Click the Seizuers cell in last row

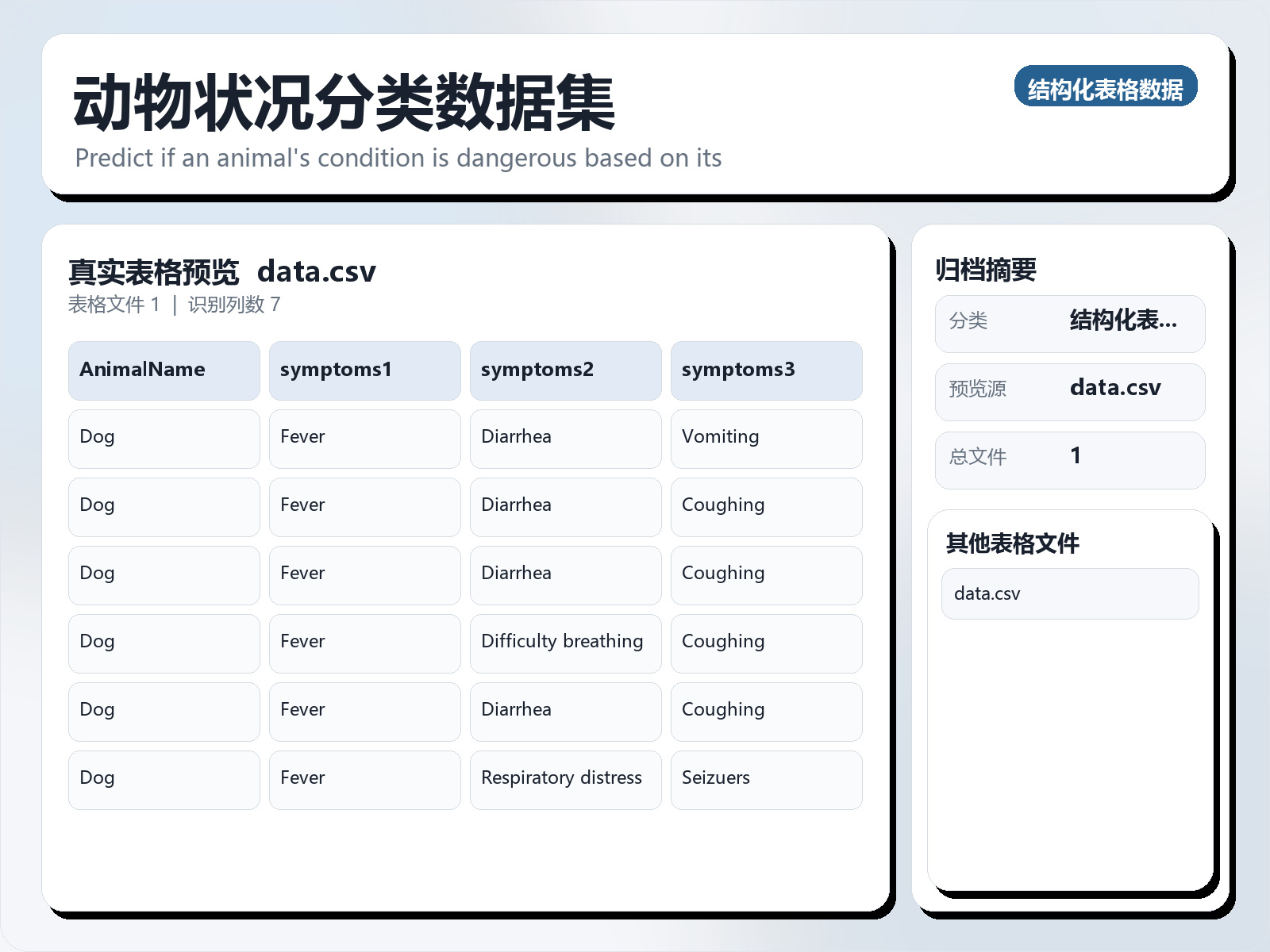coord(766,778)
